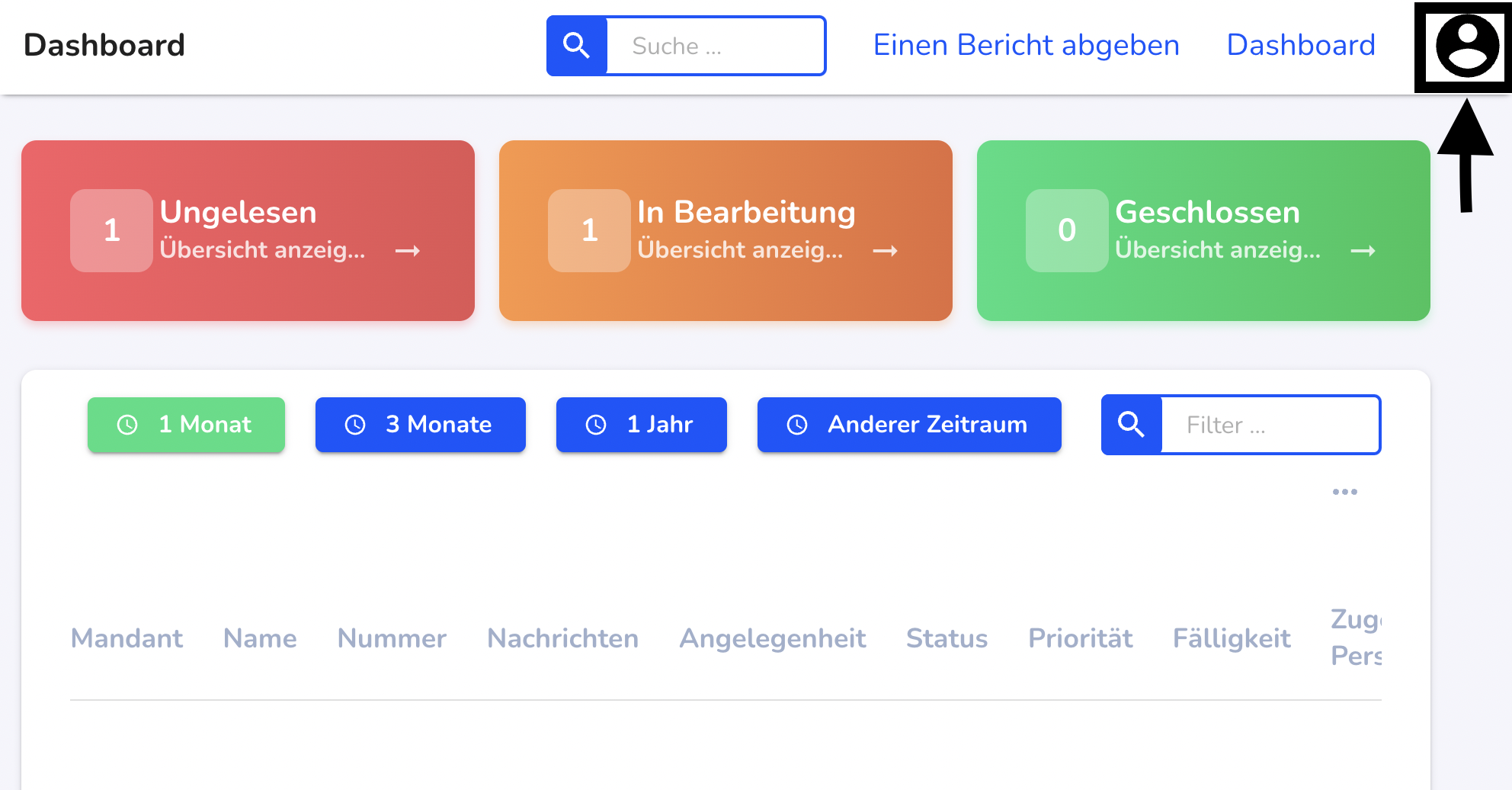Screen dimensions: 1512x790
Task: Click the arrow on the Geschlossen card
Action: [x=1363, y=251]
